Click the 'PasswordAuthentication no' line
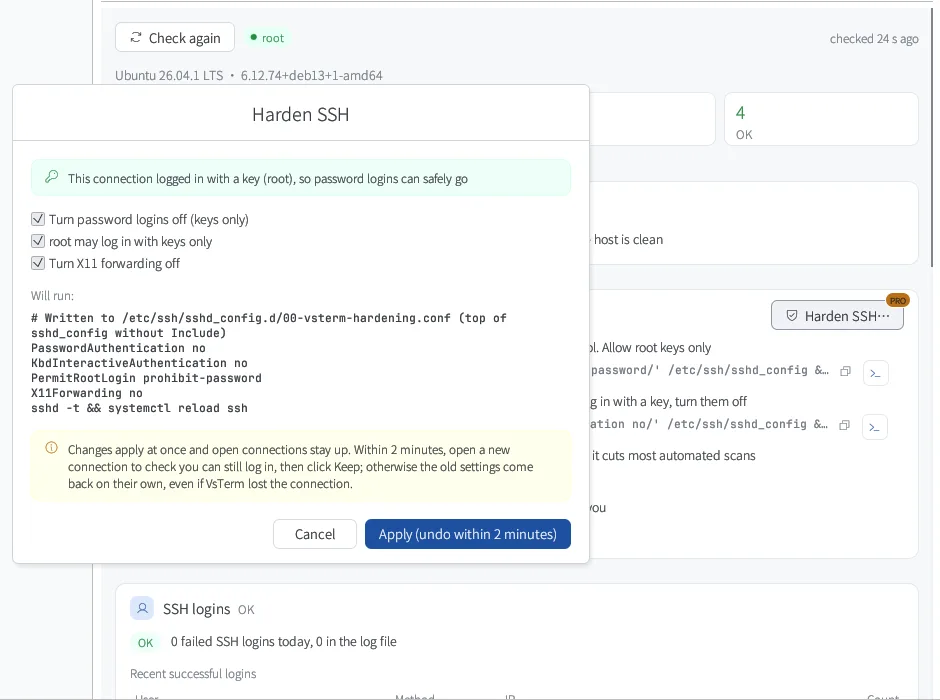This screenshot has width=940, height=700. 118,348
